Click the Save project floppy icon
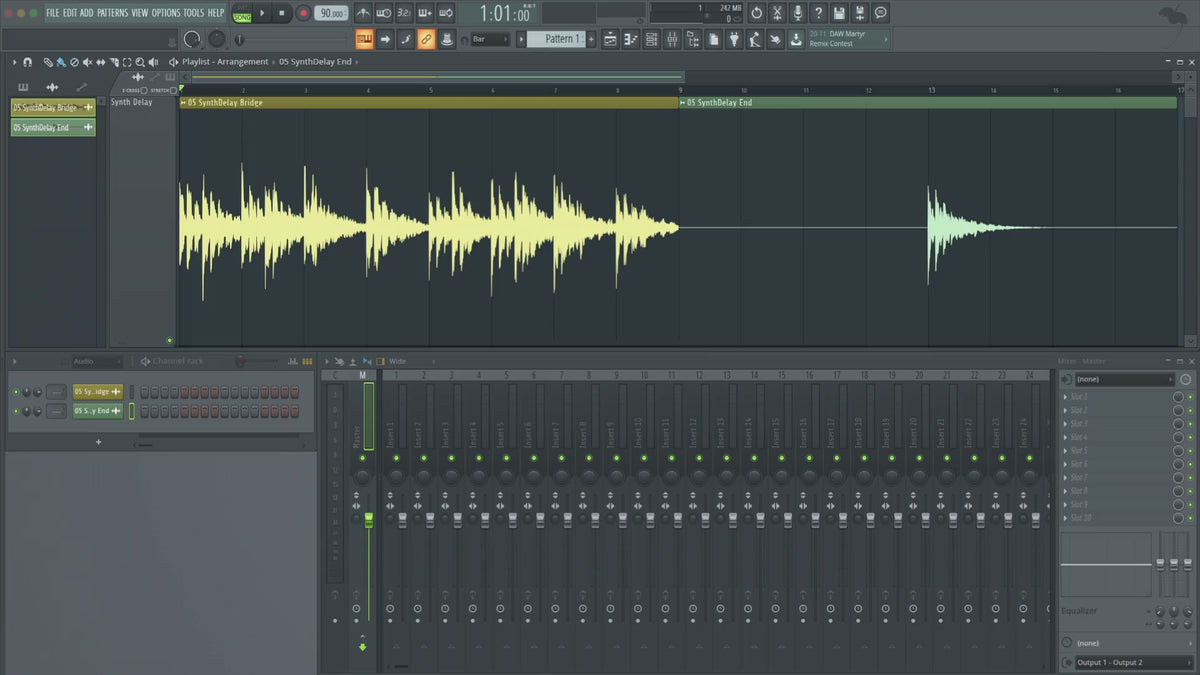The height and width of the screenshot is (675, 1200). (x=839, y=13)
